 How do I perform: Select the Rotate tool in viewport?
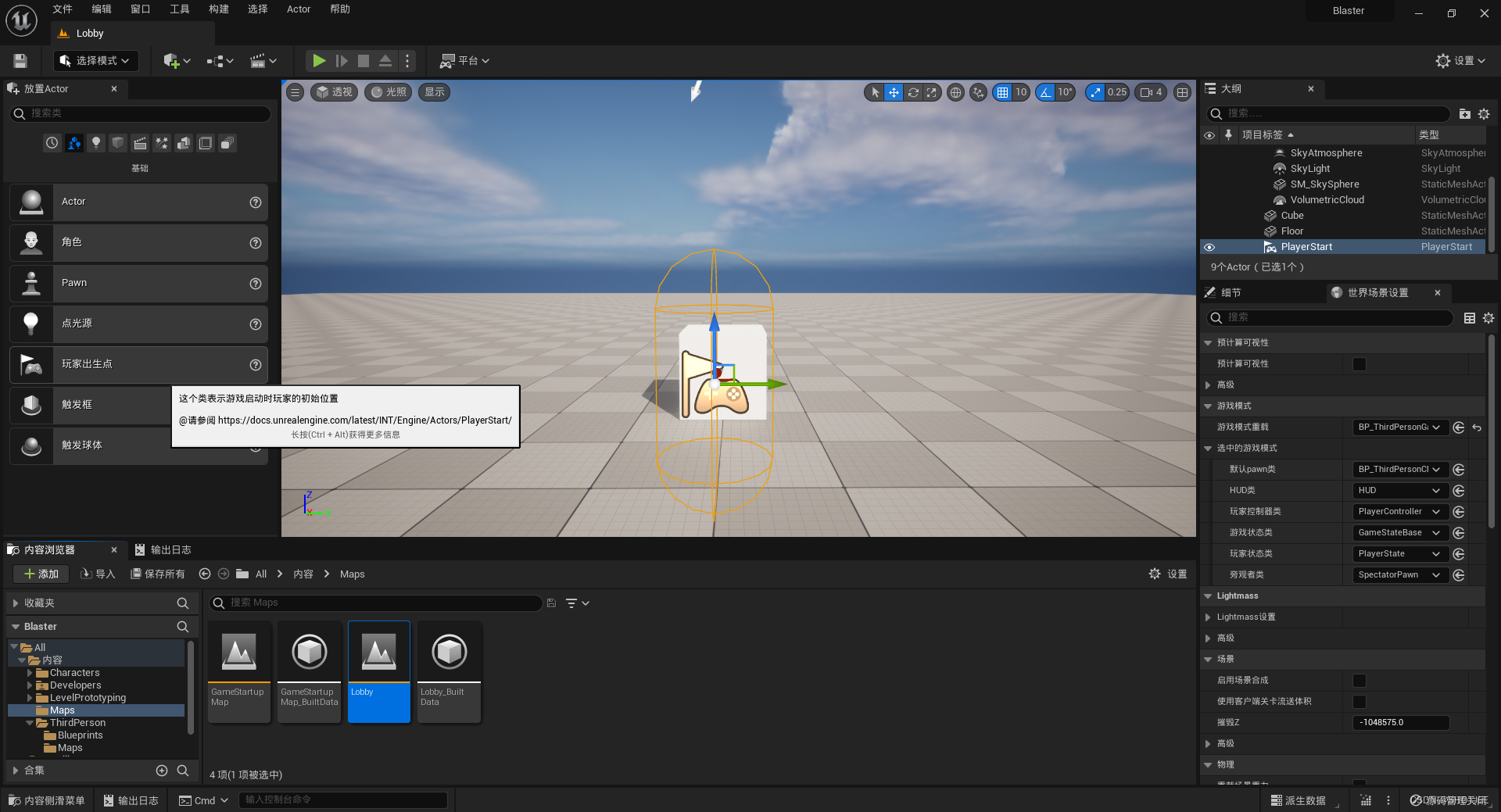[913, 92]
